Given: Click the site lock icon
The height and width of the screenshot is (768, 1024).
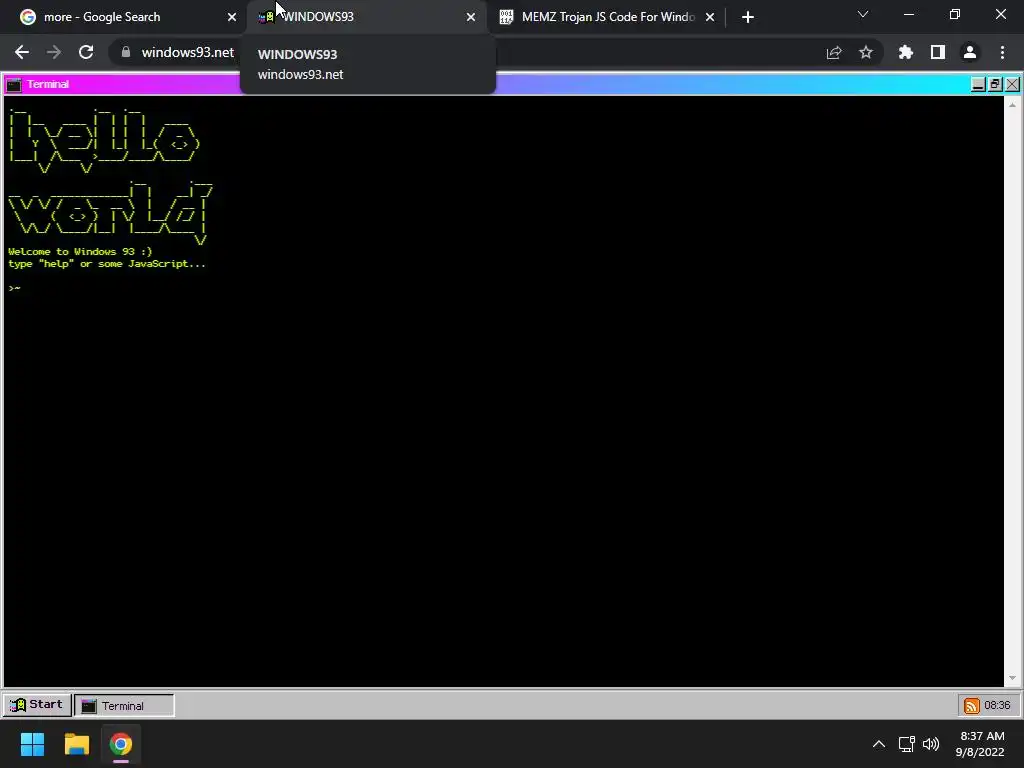Looking at the screenshot, I should [126, 52].
